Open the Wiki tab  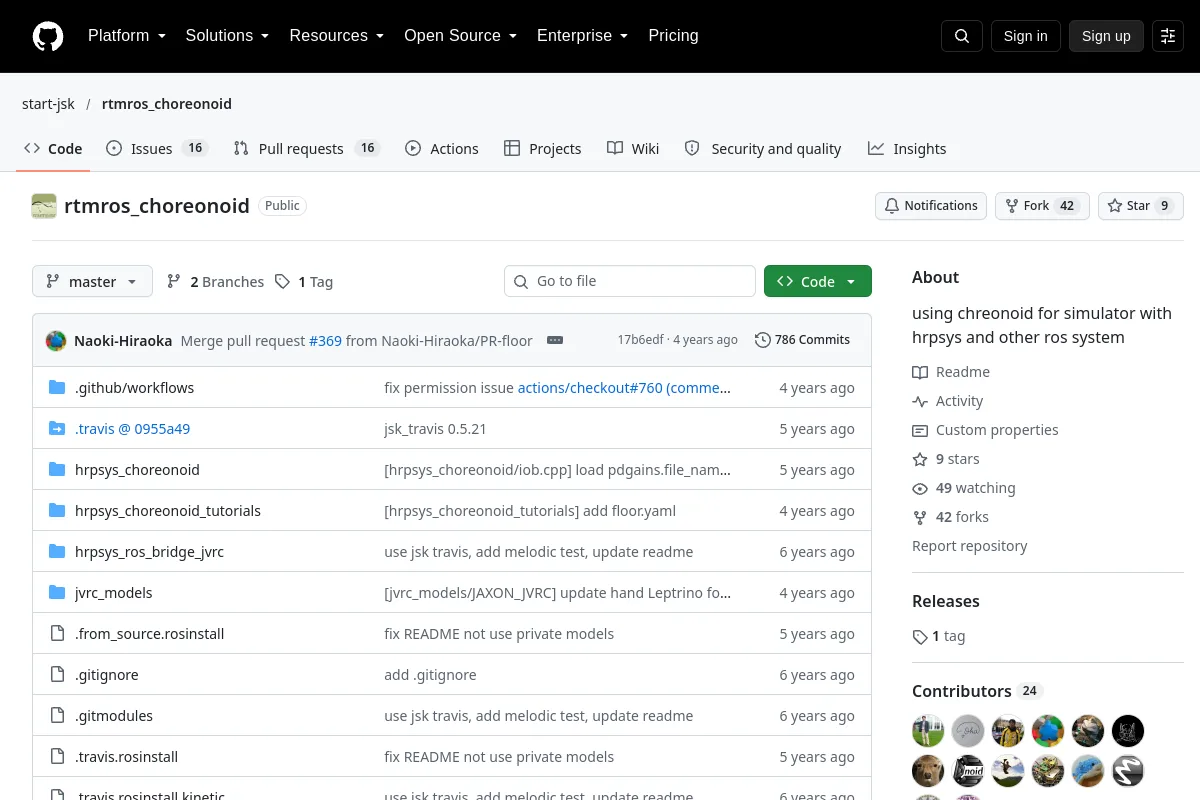633,149
